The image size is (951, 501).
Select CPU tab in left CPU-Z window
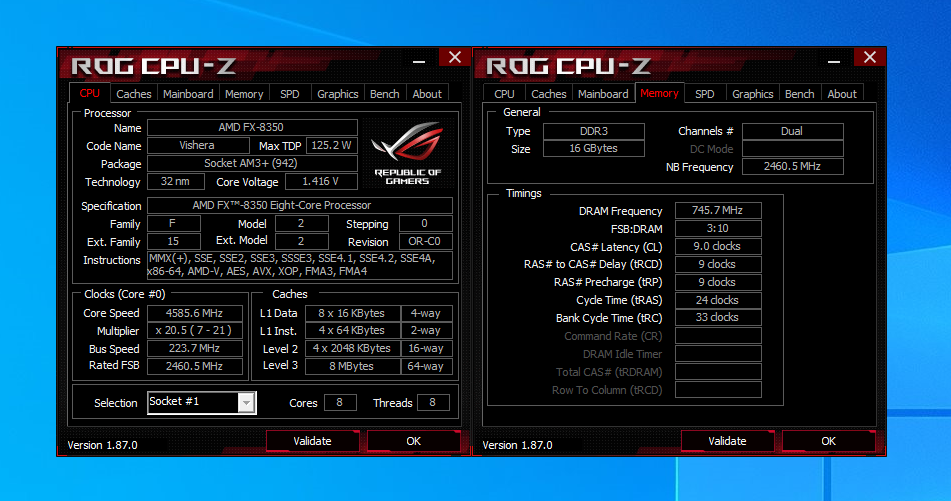90,93
